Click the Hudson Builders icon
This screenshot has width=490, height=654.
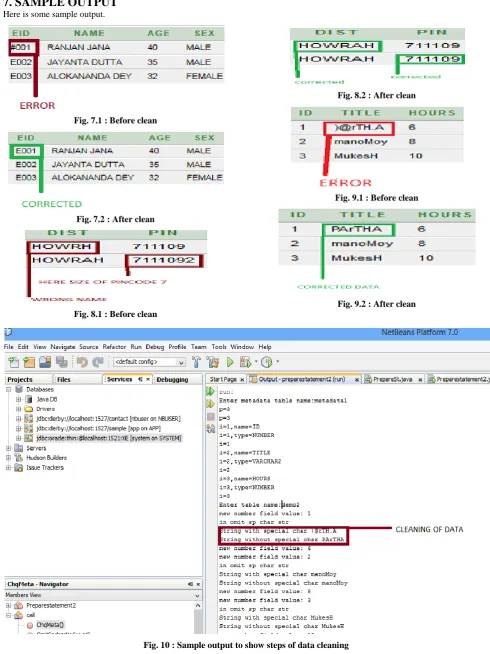click(x=19, y=458)
